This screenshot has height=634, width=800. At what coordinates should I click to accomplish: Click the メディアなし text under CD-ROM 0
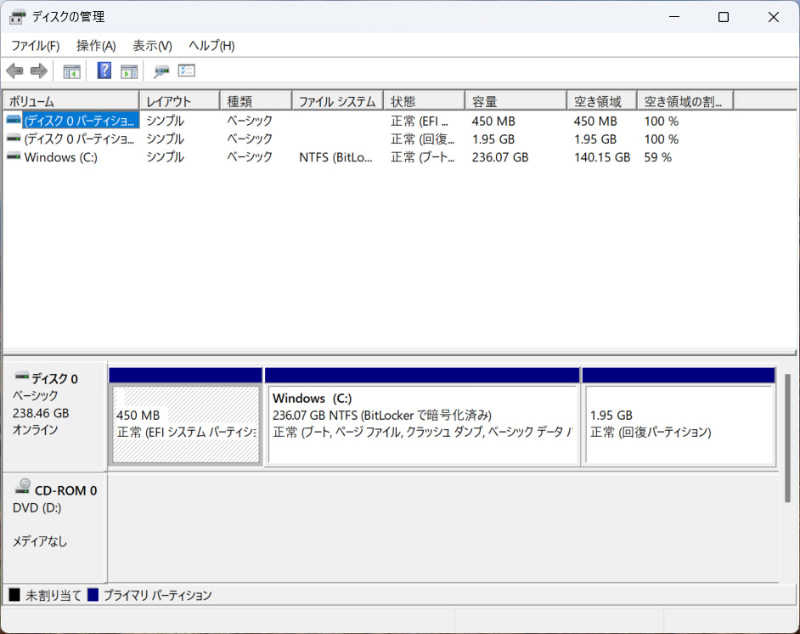tap(40, 541)
